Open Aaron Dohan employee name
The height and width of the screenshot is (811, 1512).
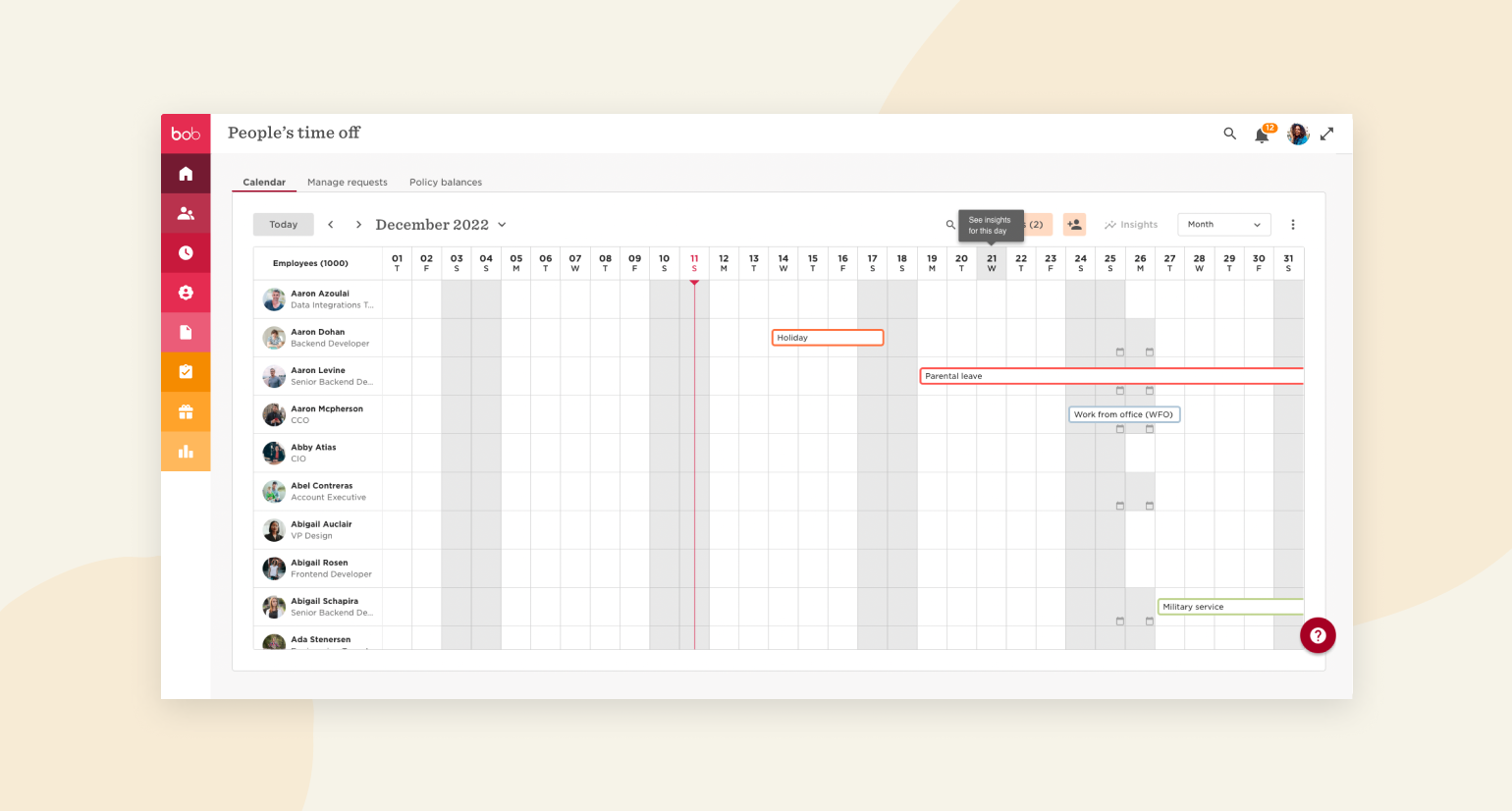point(318,332)
